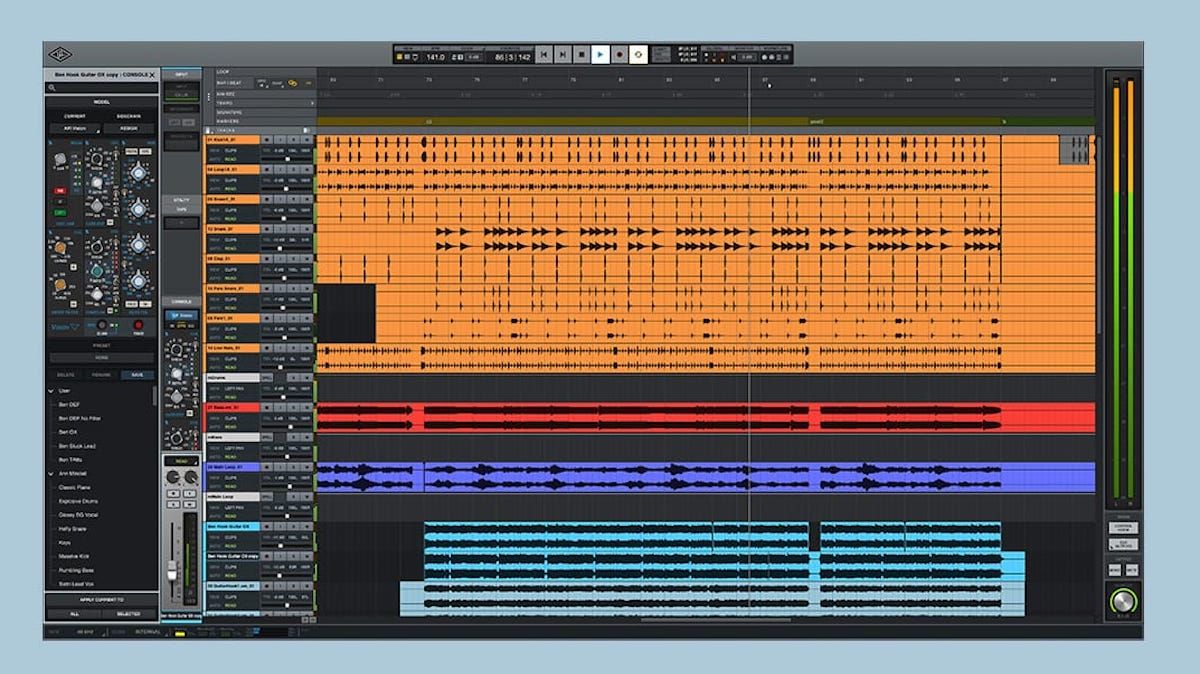Select the Glossy BG Vocal preset
The height and width of the screenshot is (674, 1200).
(78, 515)
